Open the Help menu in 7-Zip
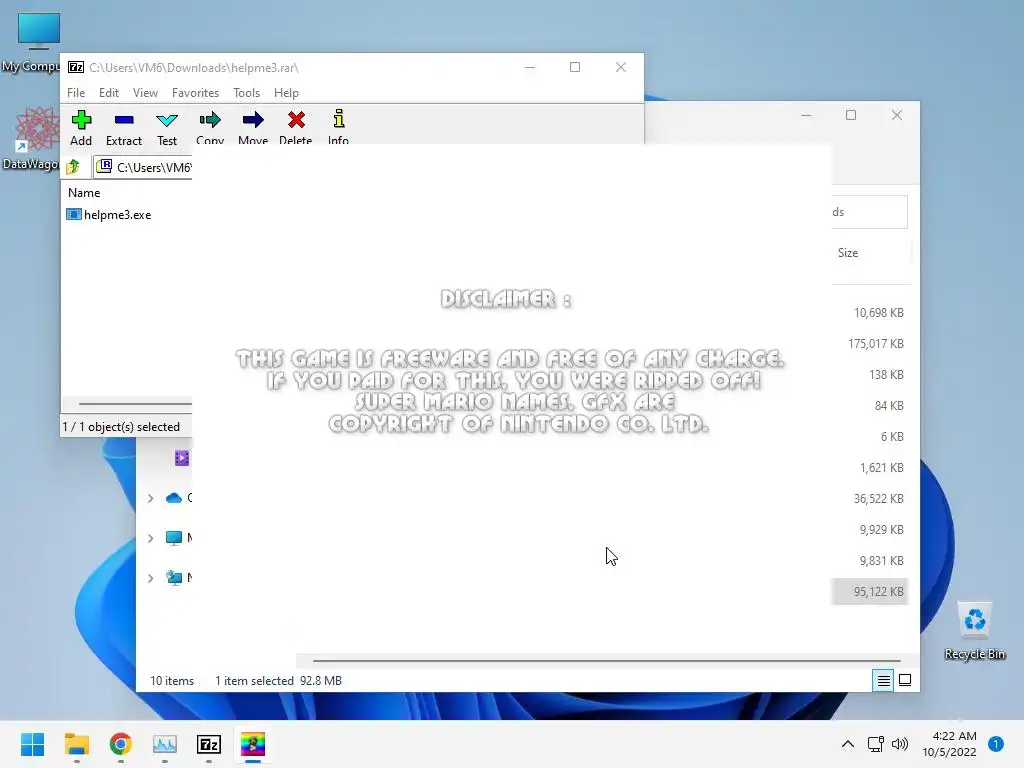The width and height of the screenshot is (1024, 768). pos(286,93)
